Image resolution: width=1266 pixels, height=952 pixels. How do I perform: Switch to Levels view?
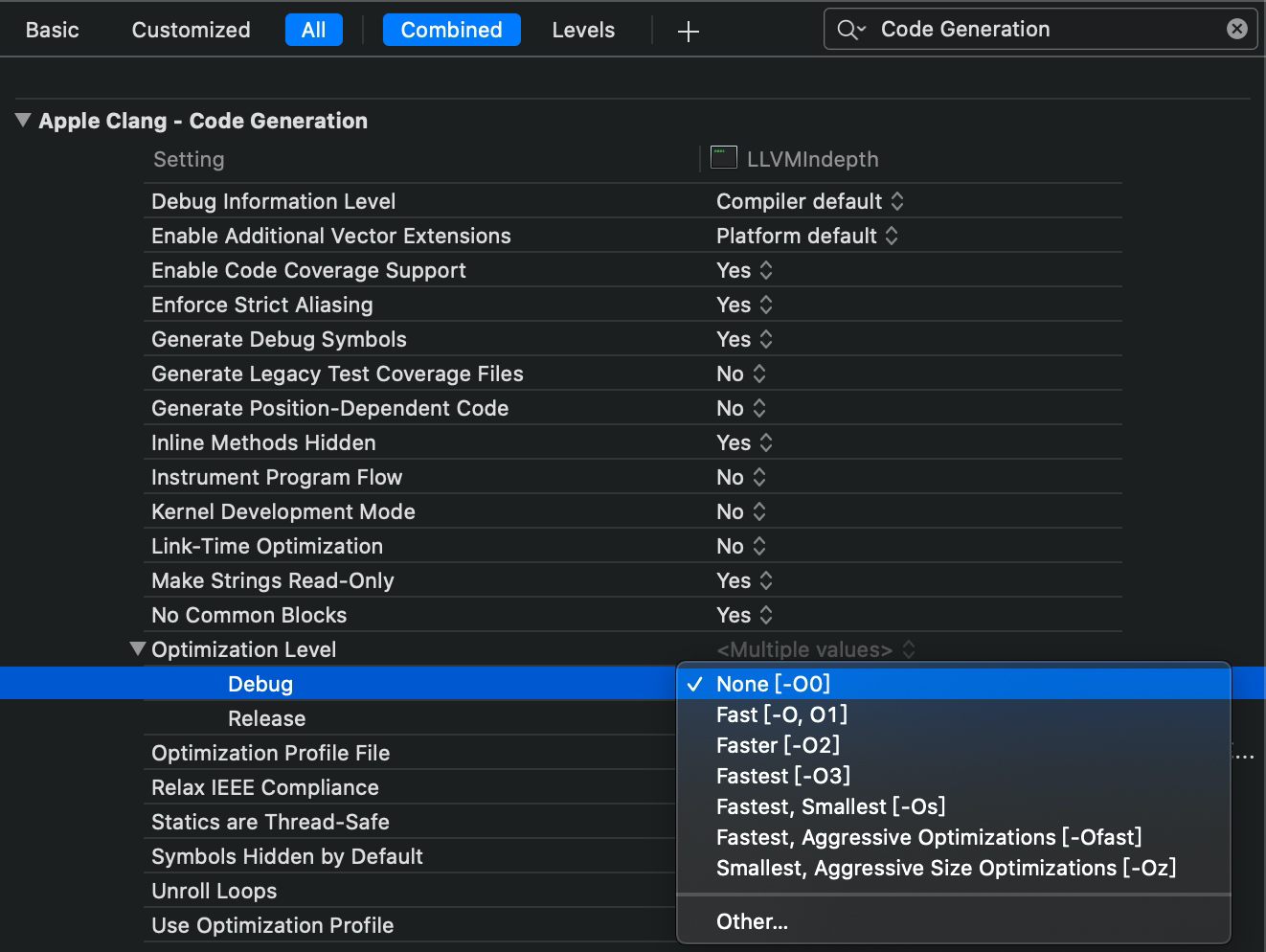583,30
